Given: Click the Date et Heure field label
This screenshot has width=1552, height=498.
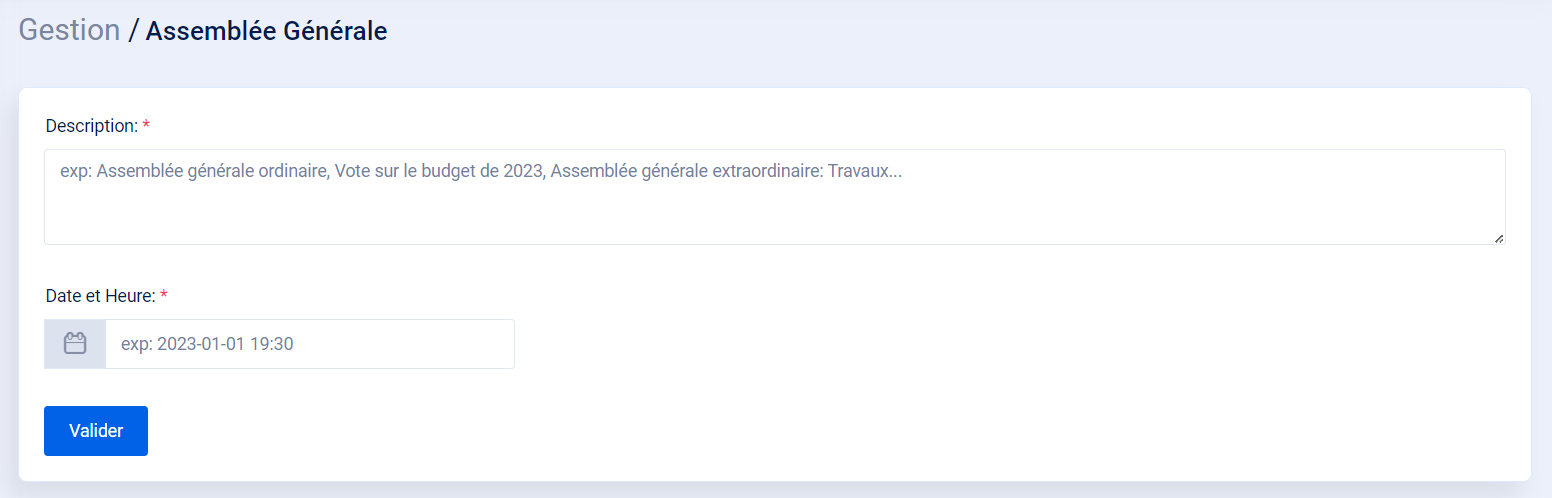Looking at the screenshot, I should click(x=100, y=296).
